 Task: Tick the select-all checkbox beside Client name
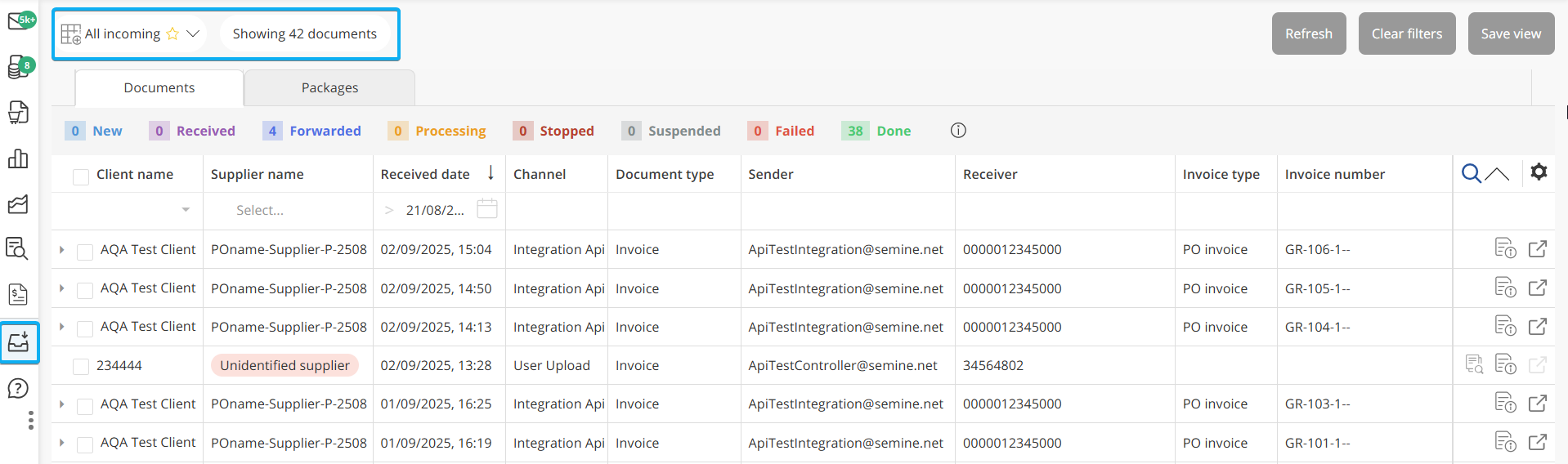tap(81, 176)
